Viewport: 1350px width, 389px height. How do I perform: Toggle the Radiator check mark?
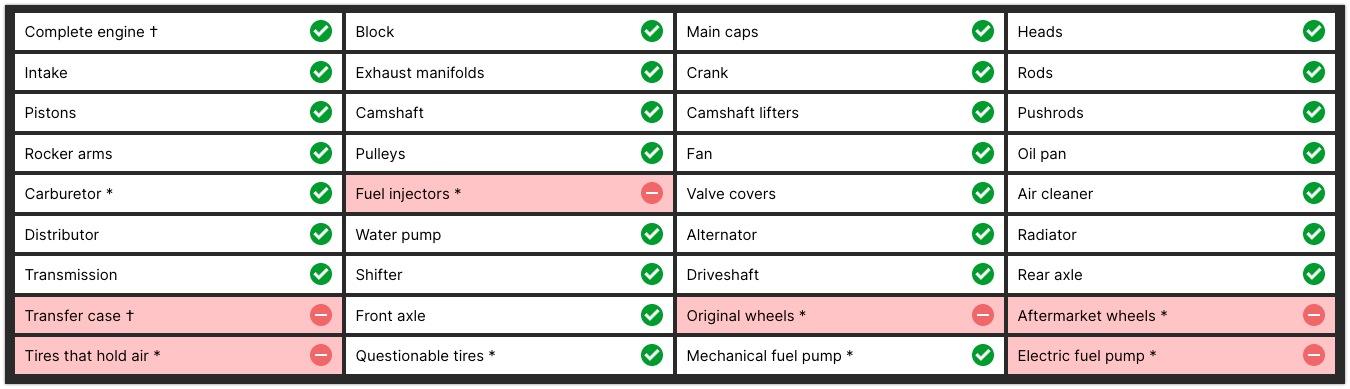(x=1314, y=234)
